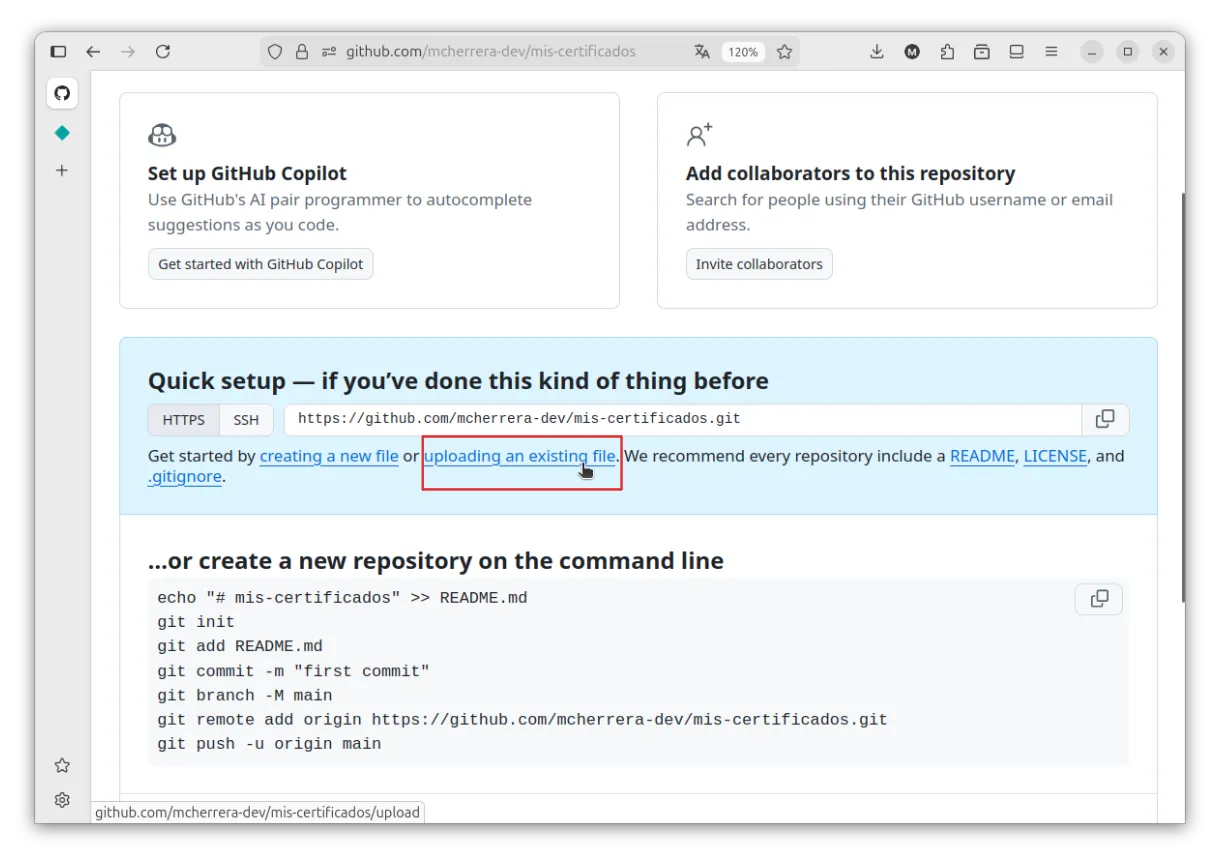Switch clone URL to SSH

(x=246, y=420)
